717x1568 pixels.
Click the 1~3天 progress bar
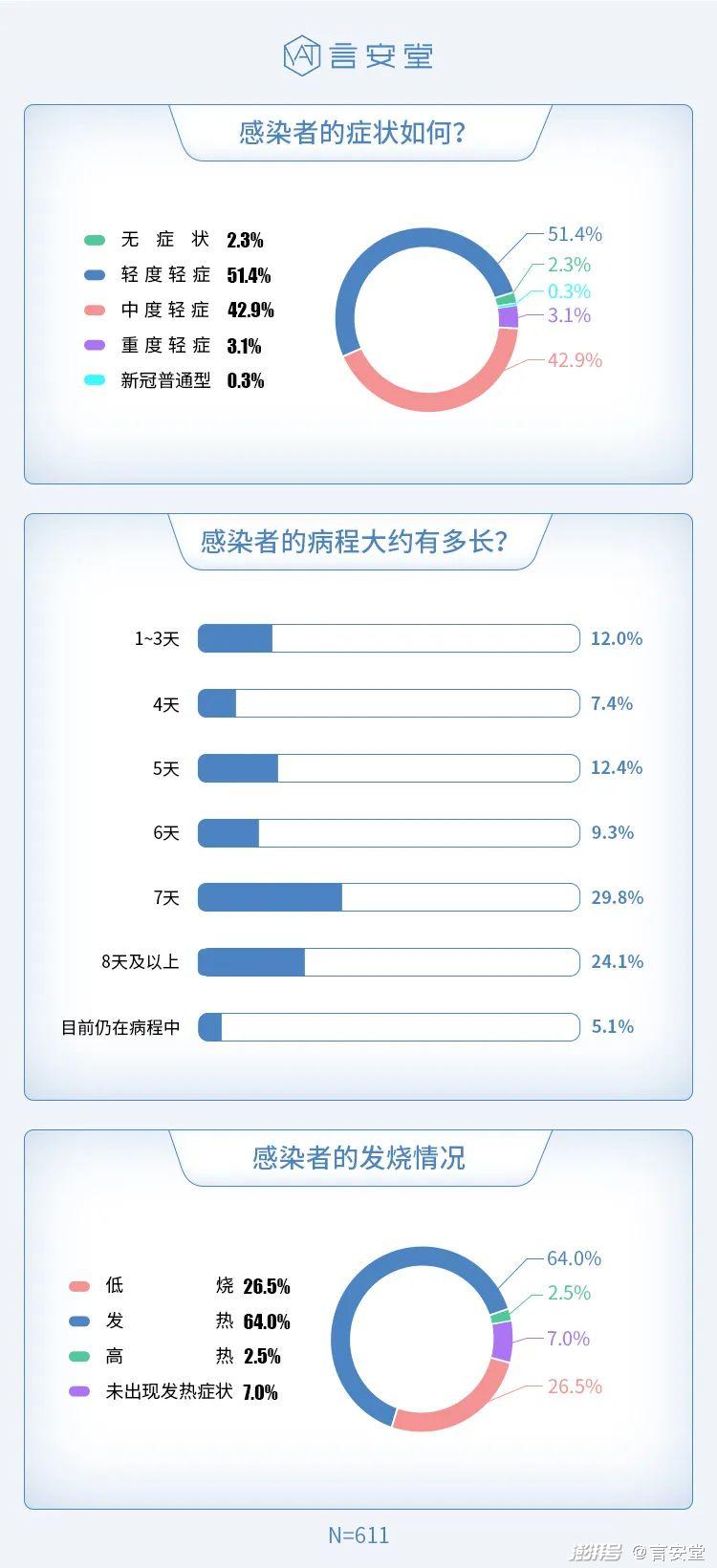click(x=388, y=638)
